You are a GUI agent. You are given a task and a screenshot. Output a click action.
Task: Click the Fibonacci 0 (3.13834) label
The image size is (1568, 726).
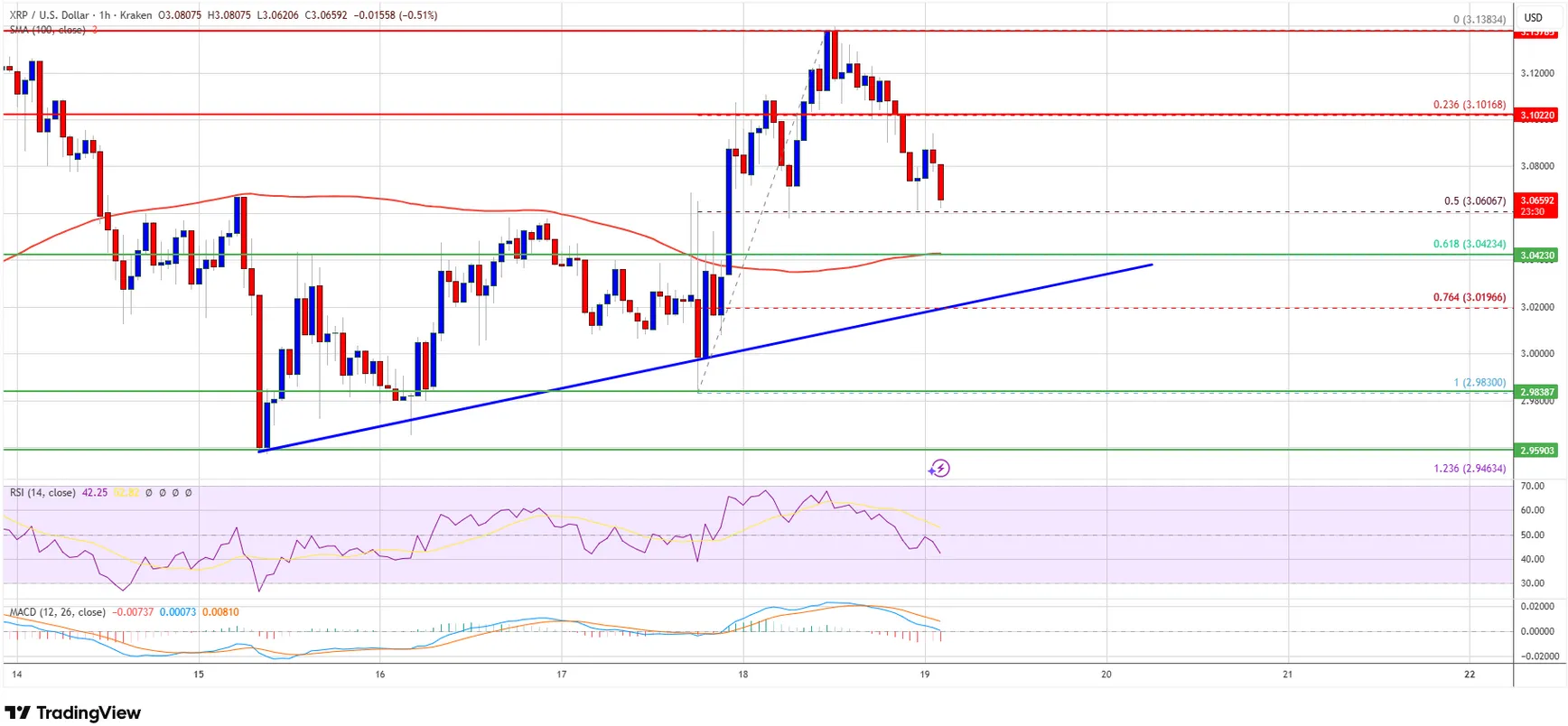[1479, 20]
